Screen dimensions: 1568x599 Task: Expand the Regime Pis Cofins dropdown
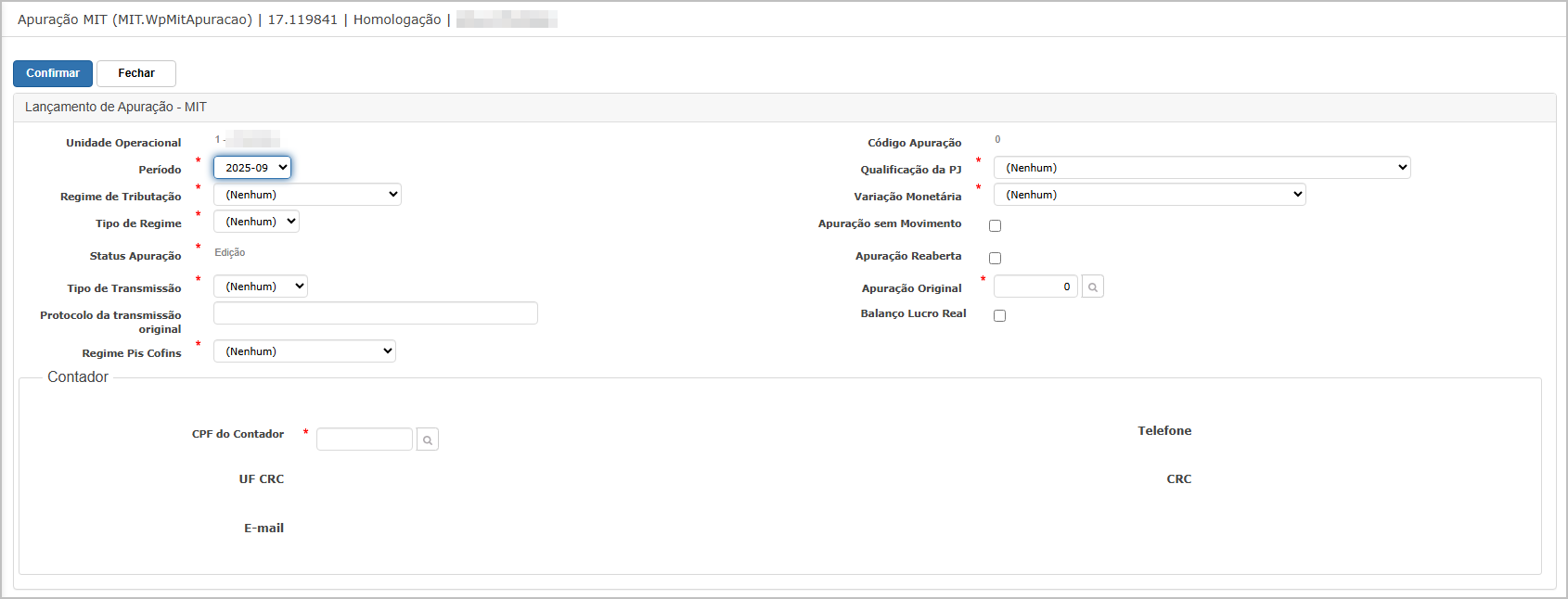coord(304,351)
